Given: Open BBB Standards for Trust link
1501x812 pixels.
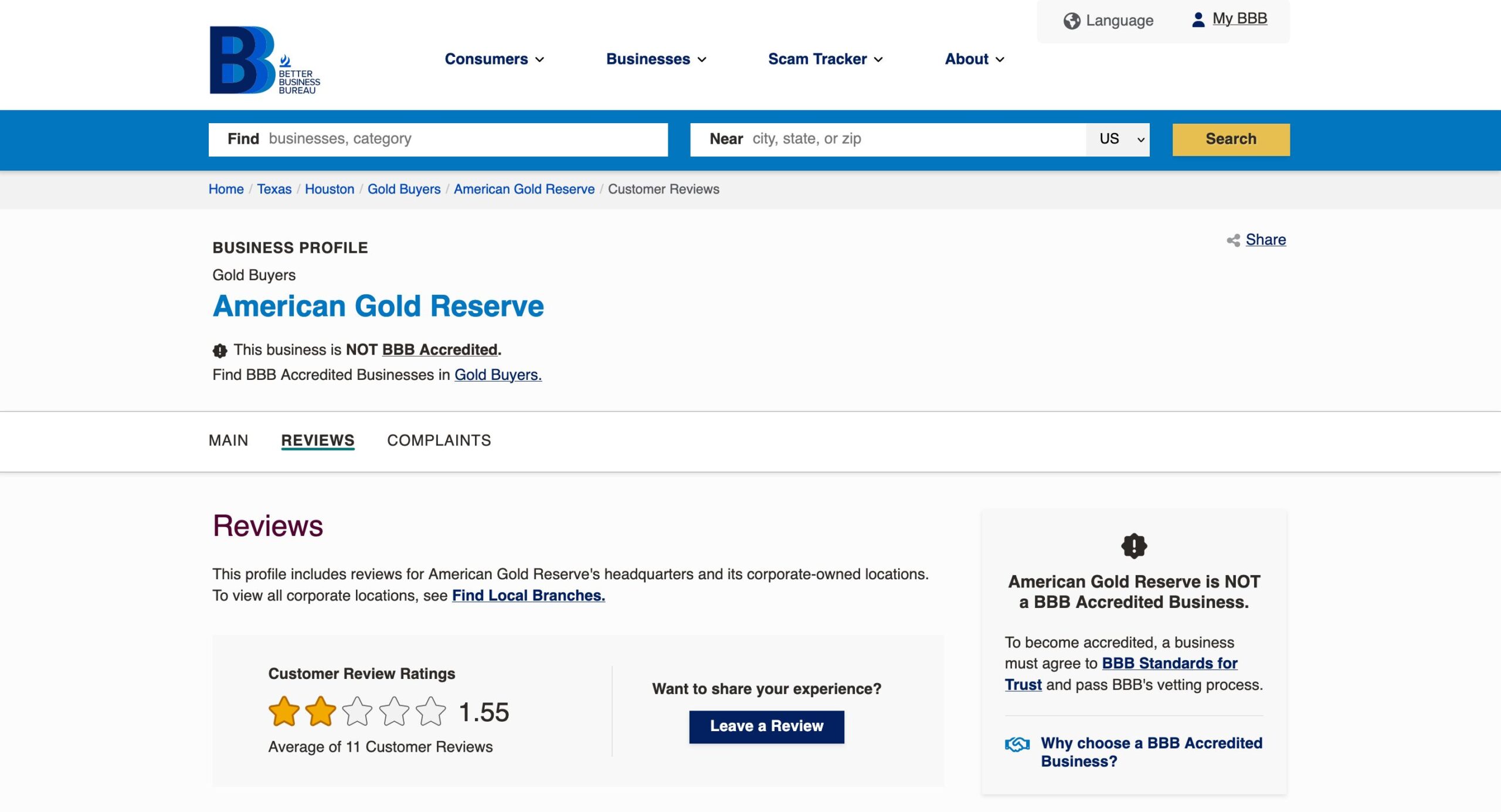Looking at the screenshot, I should click(1121, 674).
